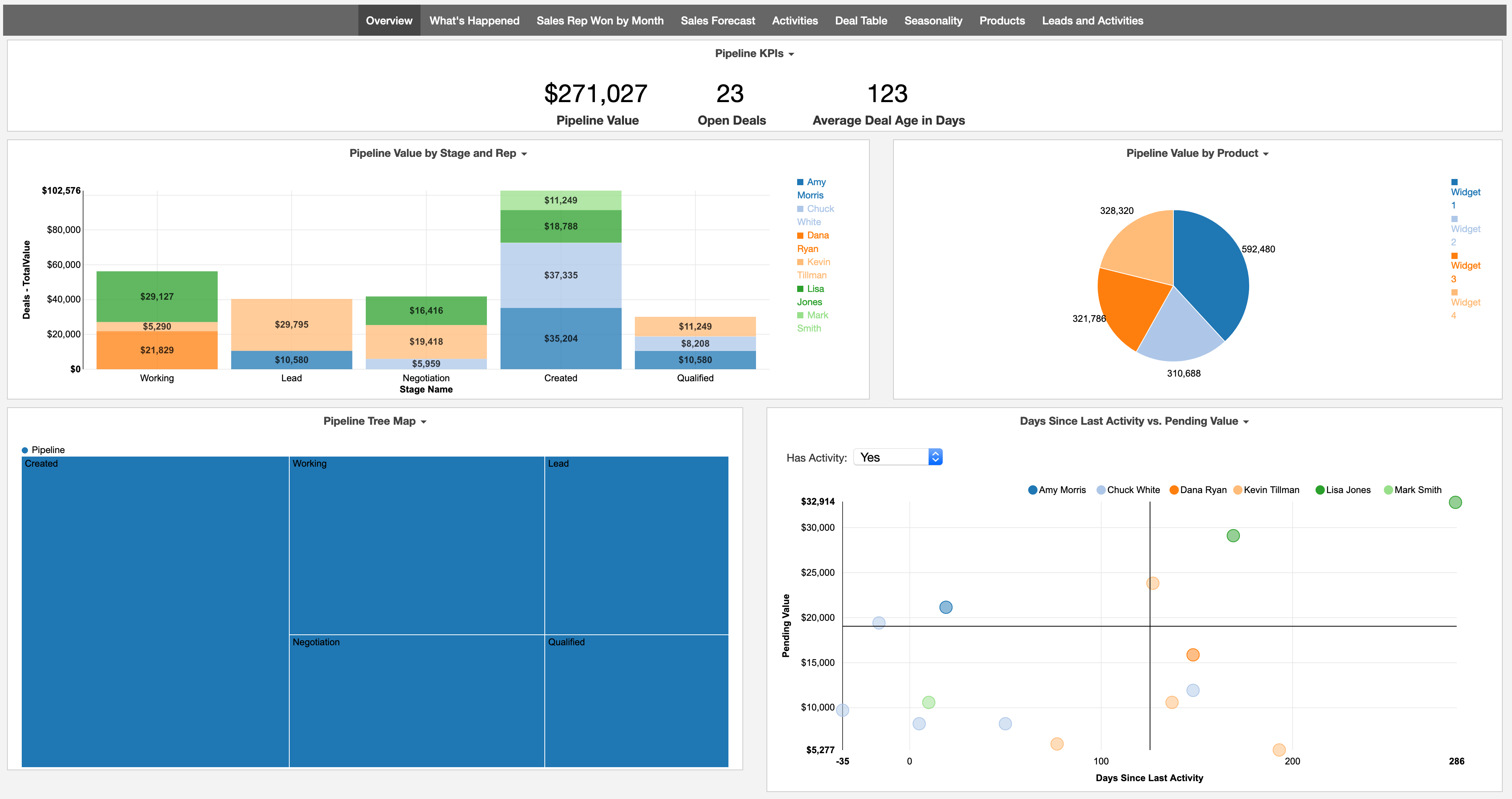This screenshot has width=1512, height=799.
Task: Switch to the Sales Forecast tab
Action: click(x=717, y=20)
